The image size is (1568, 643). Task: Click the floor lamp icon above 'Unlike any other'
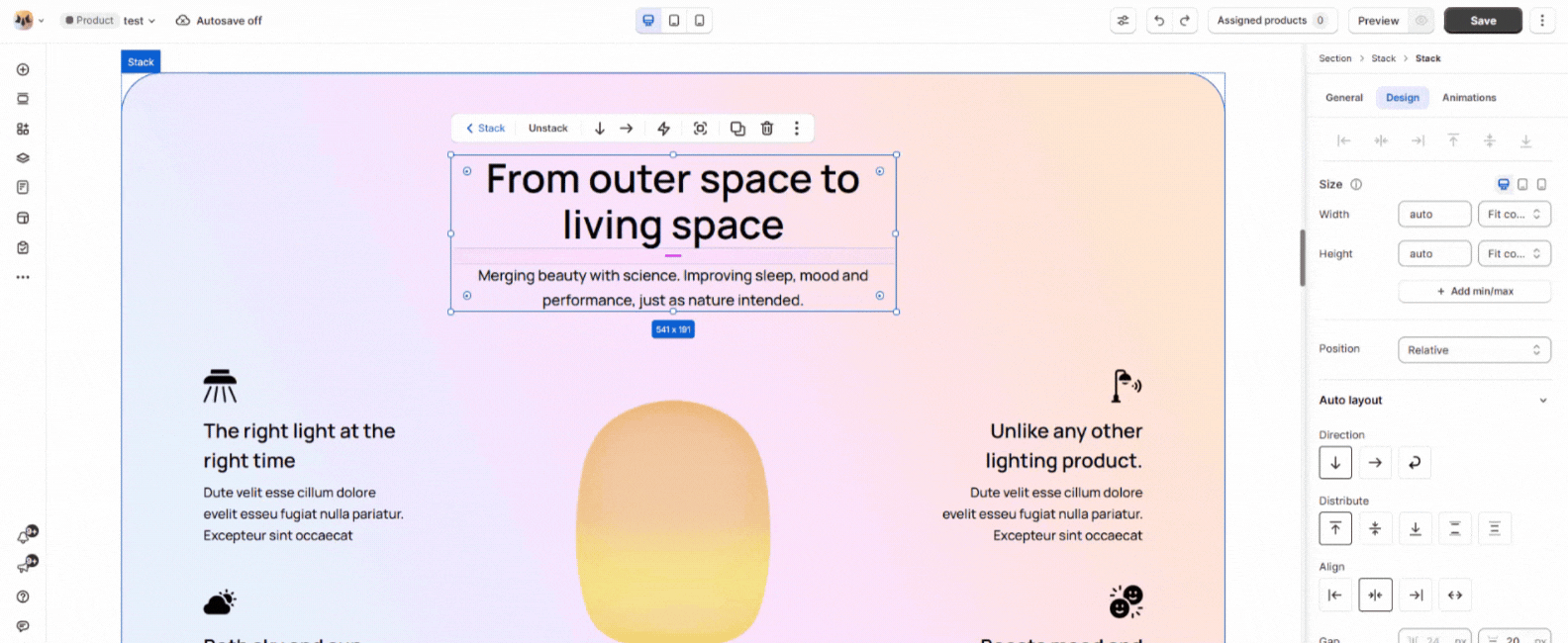(1126, 386)
